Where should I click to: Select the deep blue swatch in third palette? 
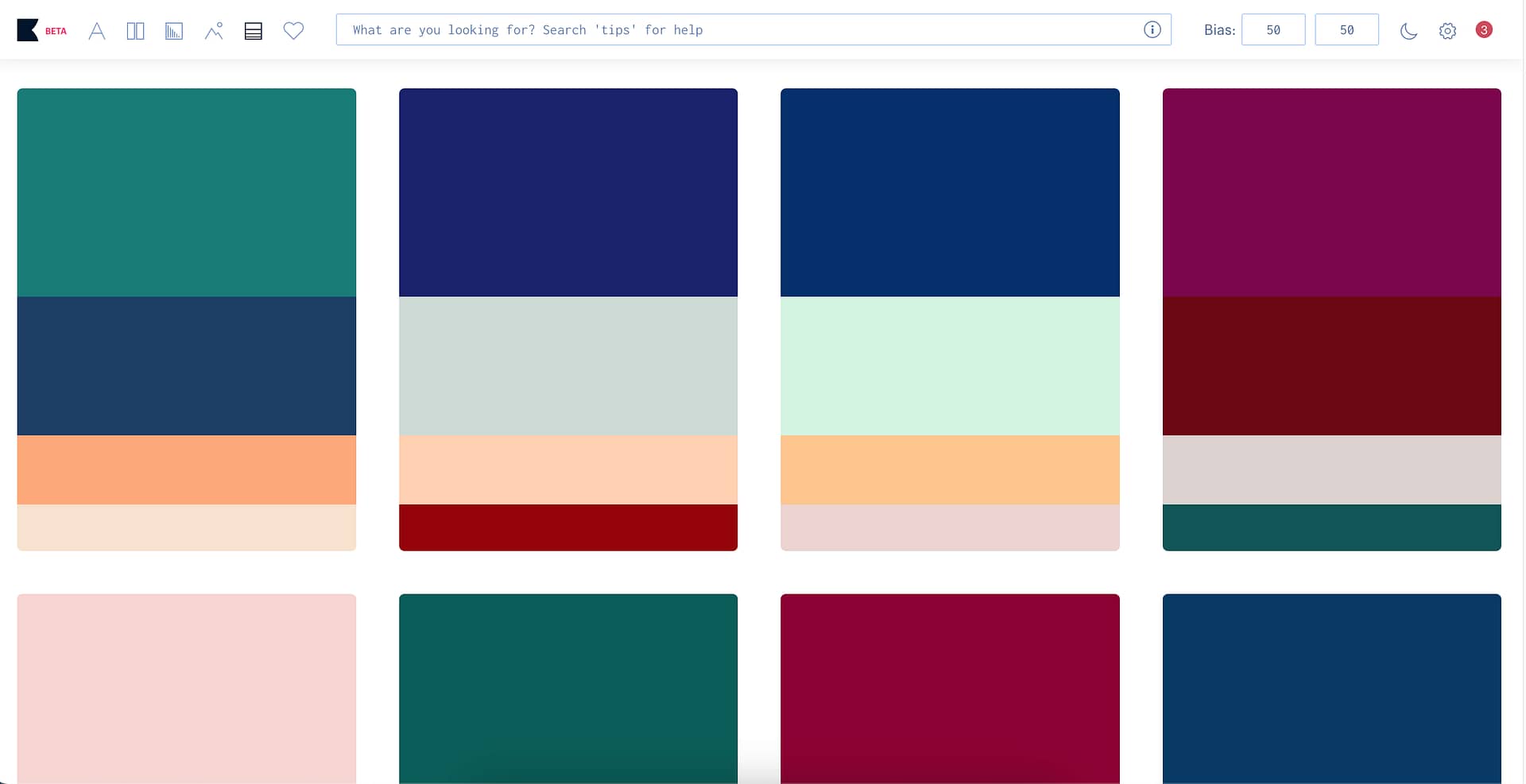point(950,192)
